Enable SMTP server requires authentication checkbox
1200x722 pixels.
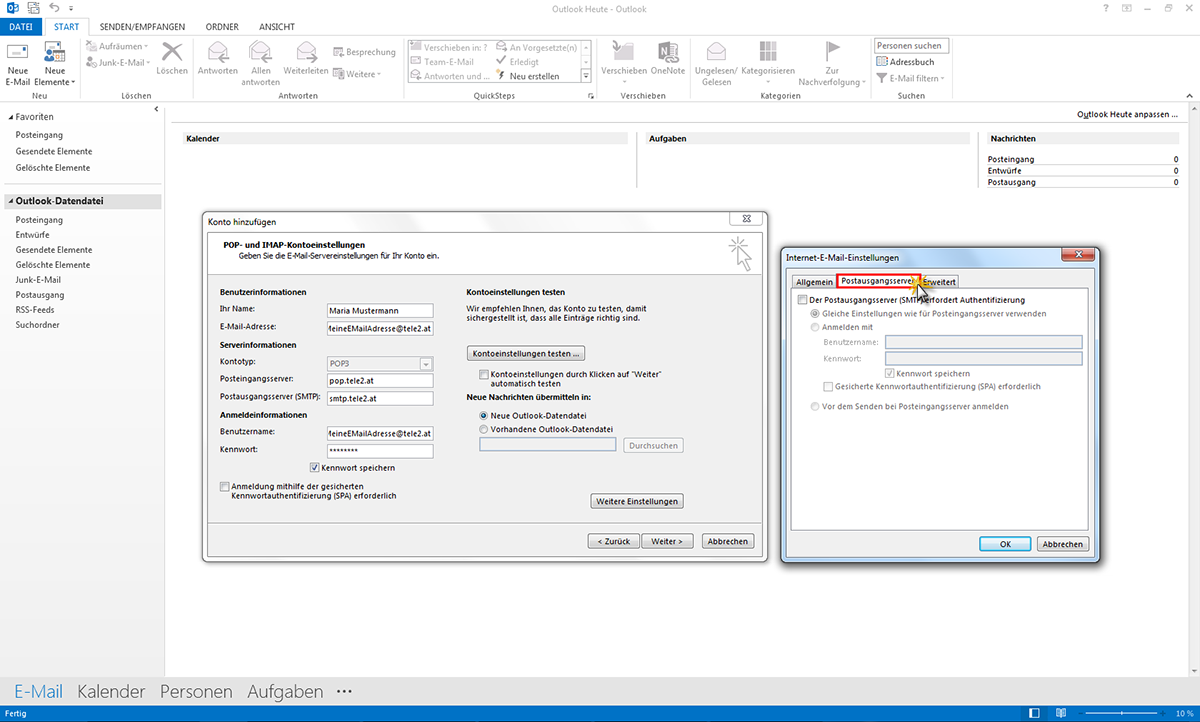(x=802, y=300)
